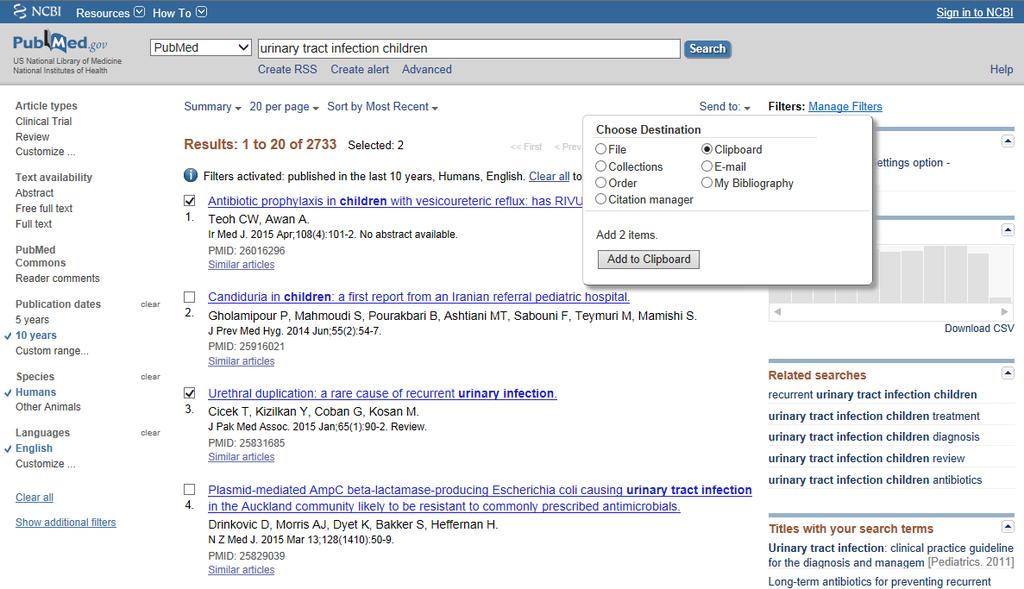Clear the Publication dates filter
Screen dimensions: 1024x589
pos(150,304)
